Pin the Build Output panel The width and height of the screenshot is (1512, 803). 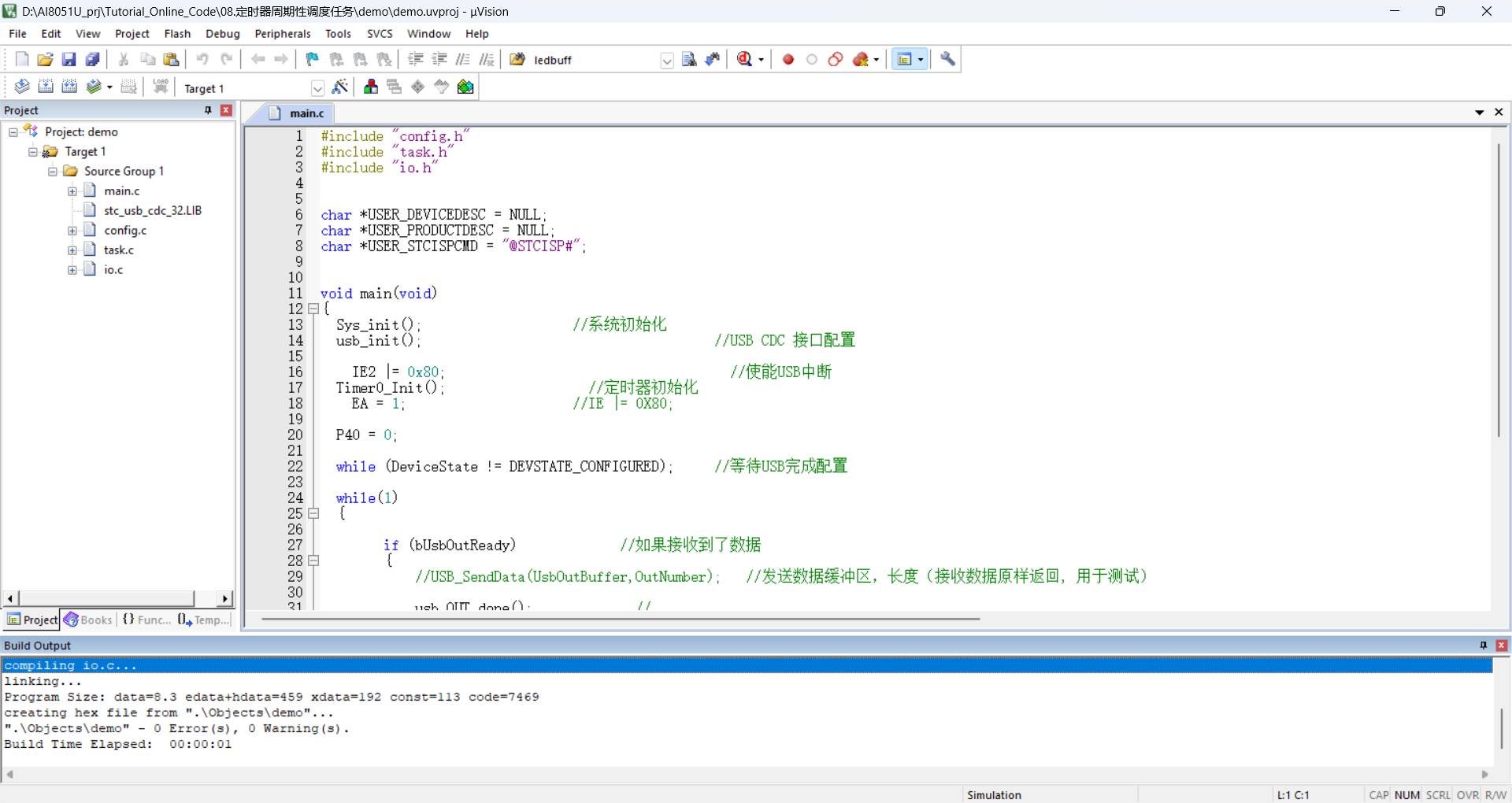(x=1484, y=645)
